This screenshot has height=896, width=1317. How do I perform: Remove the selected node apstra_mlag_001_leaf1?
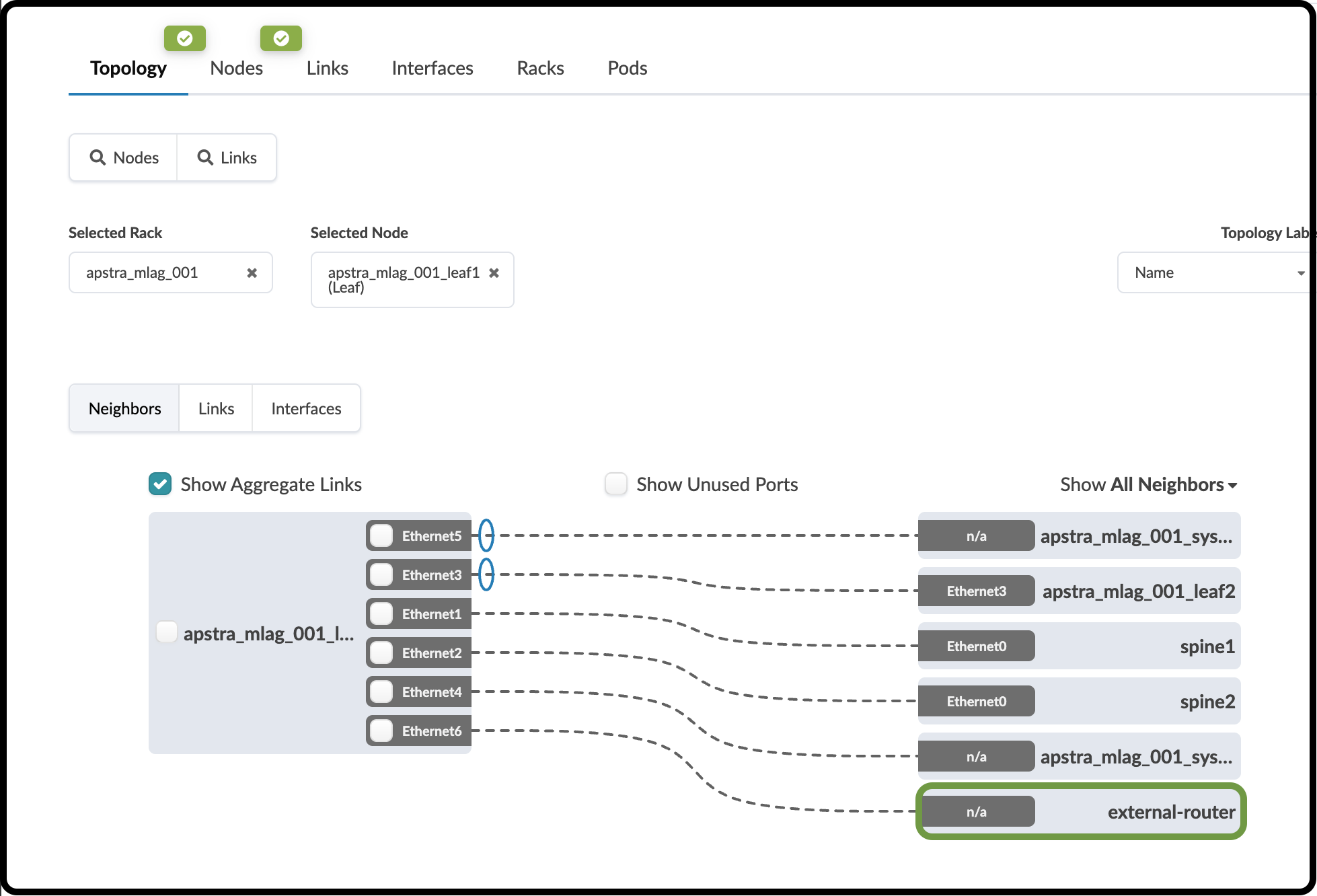point(494,273)
